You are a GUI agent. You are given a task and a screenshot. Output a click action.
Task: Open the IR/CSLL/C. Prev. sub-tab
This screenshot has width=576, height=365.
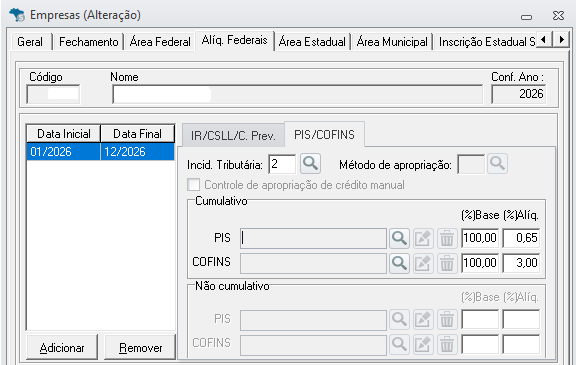pos(233,135)
